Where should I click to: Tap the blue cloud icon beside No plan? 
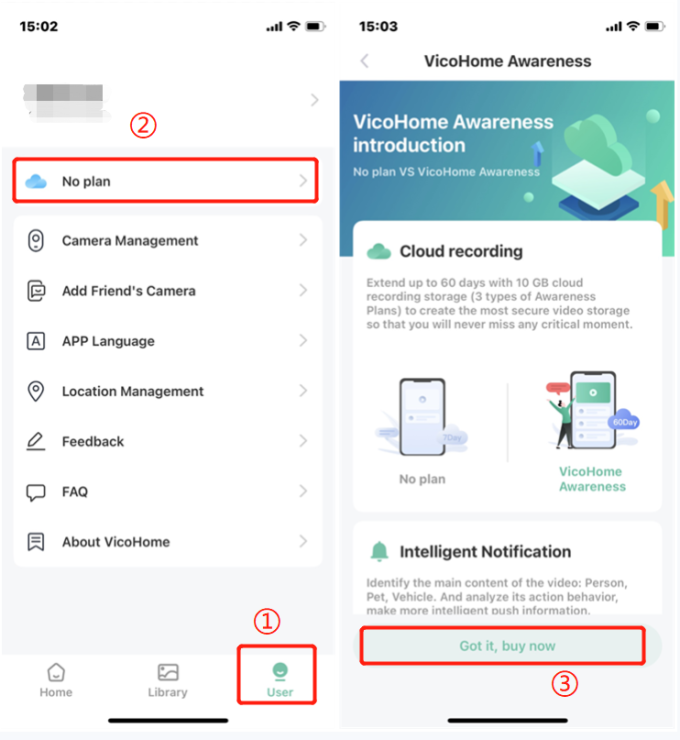click(36, 181)
